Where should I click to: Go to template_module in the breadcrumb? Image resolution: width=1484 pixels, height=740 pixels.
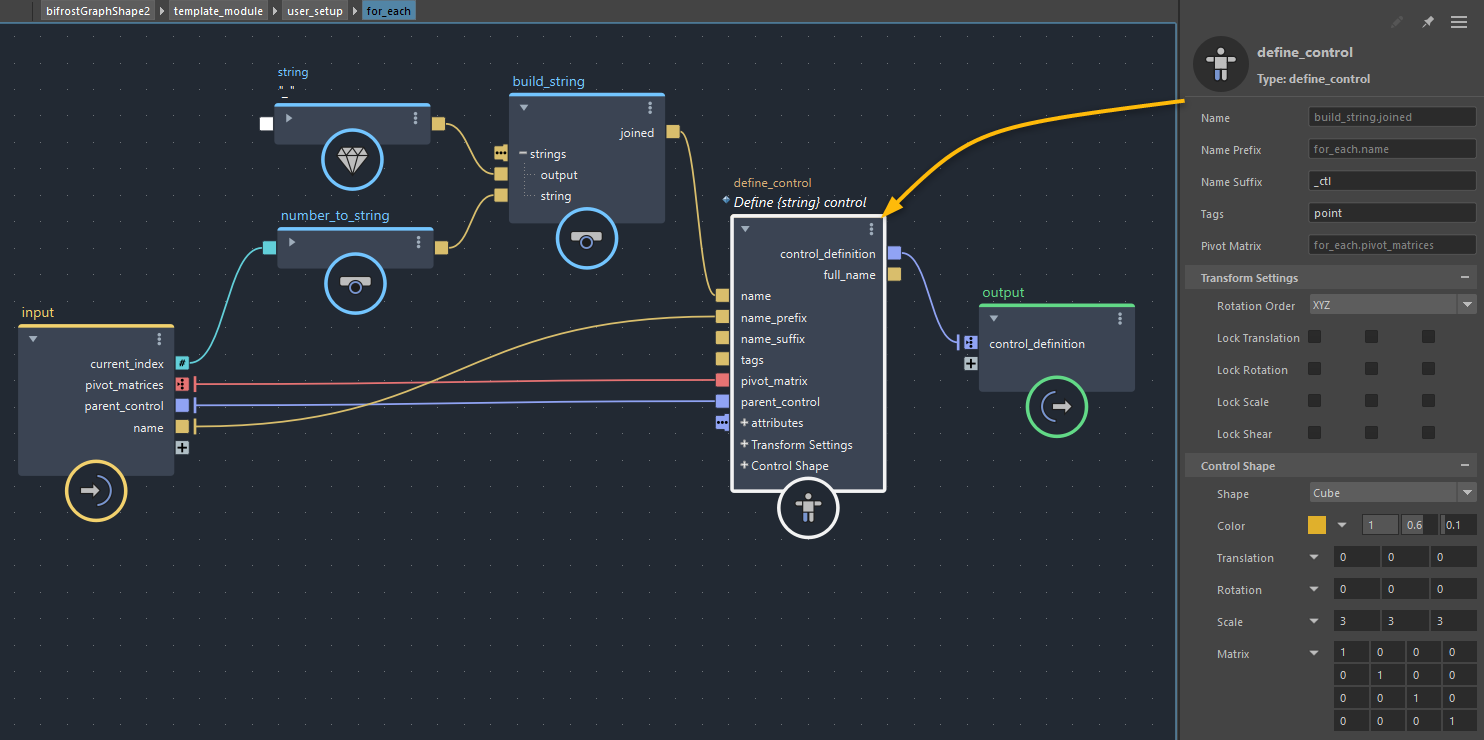[x=218, y=11]
